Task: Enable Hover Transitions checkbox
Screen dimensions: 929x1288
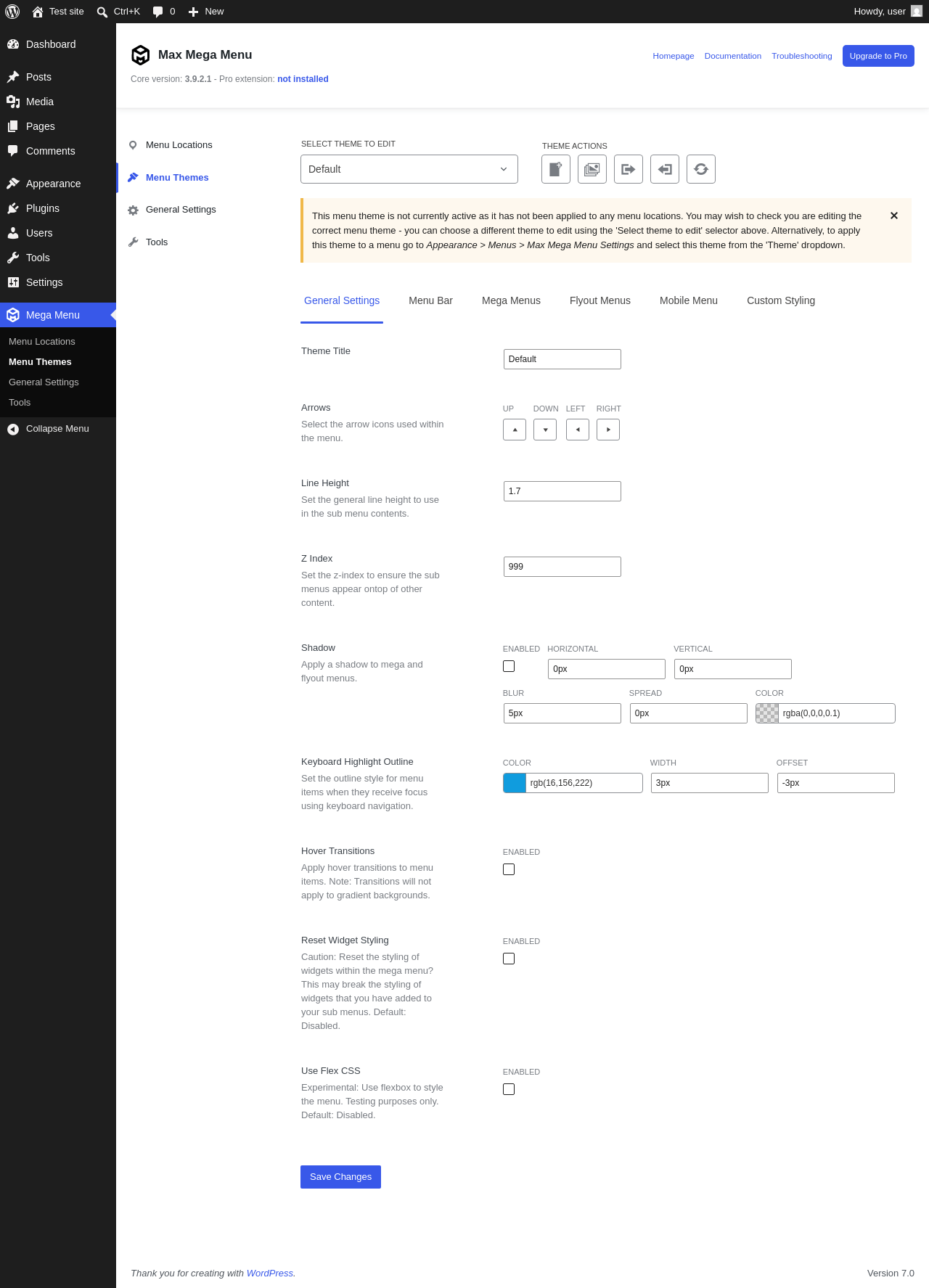Action: tap(509, 869)
